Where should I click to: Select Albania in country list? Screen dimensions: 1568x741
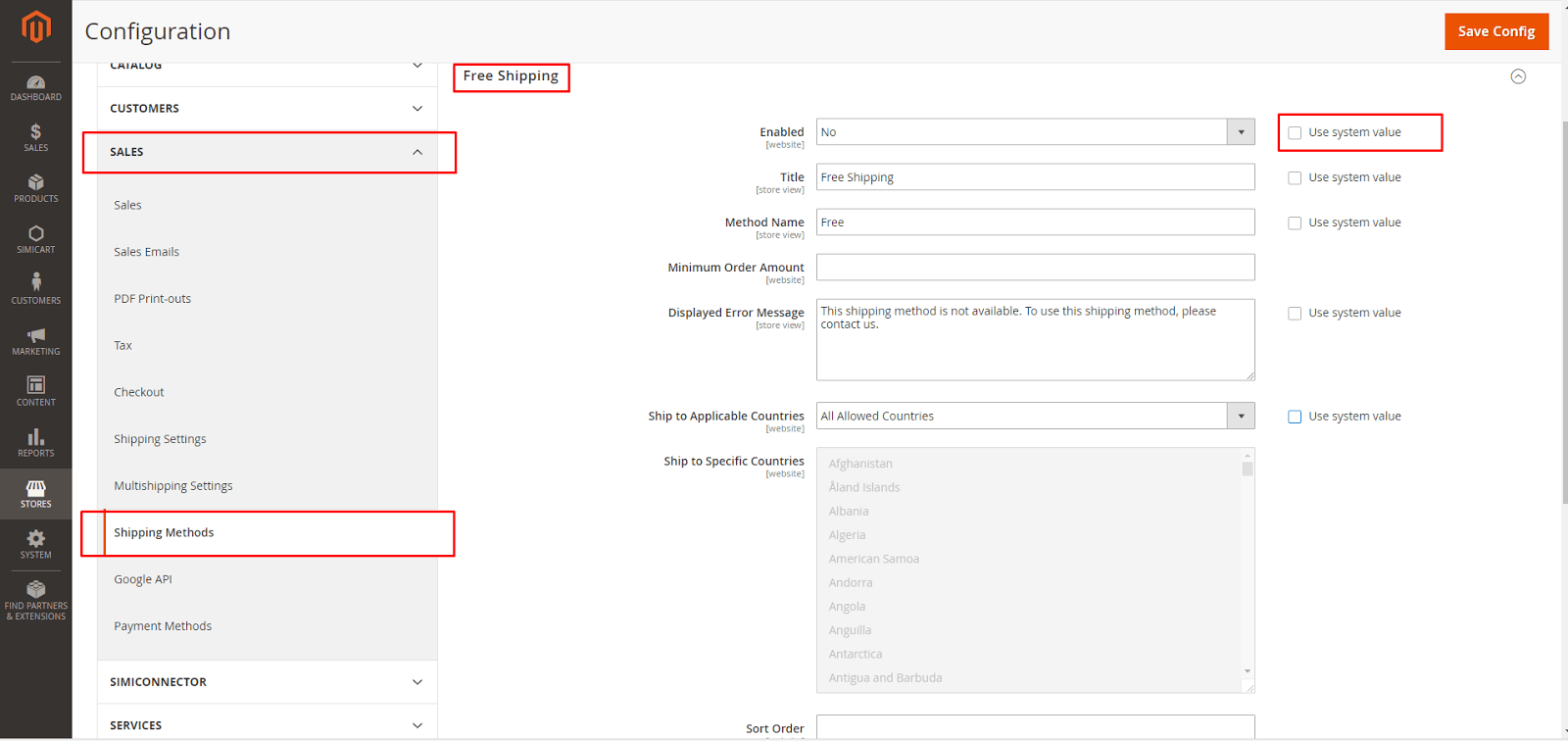point(849,512)
